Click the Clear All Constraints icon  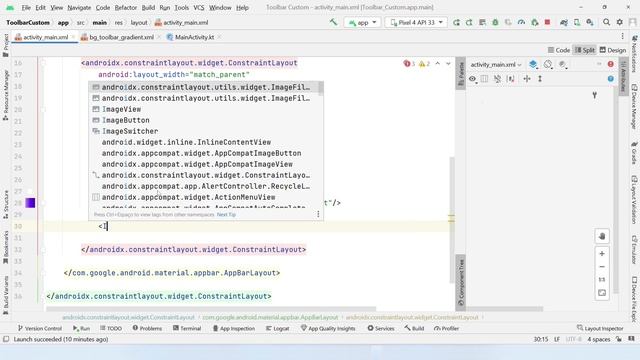[497, 79]
